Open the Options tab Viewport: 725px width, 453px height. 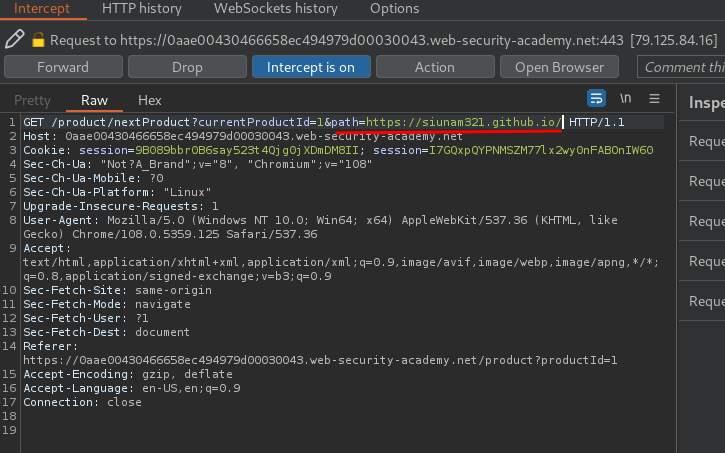click(x=394, y=8)
